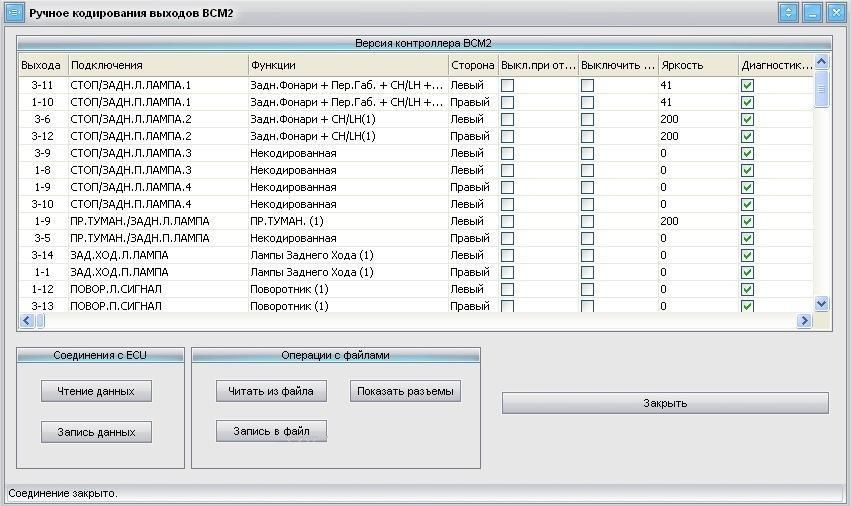Click the wide 'Закрыть' button

[x=665, y=403]
